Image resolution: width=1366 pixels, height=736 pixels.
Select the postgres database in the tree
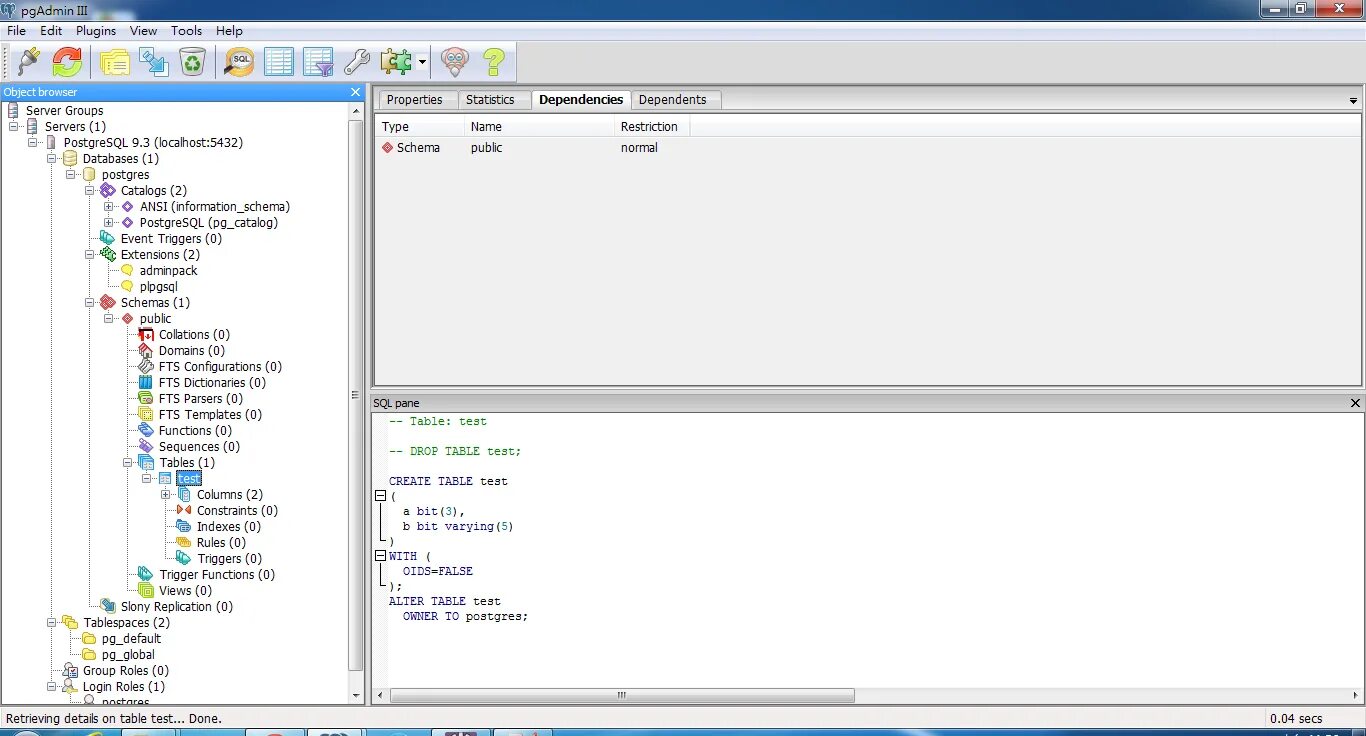[125, 175]
